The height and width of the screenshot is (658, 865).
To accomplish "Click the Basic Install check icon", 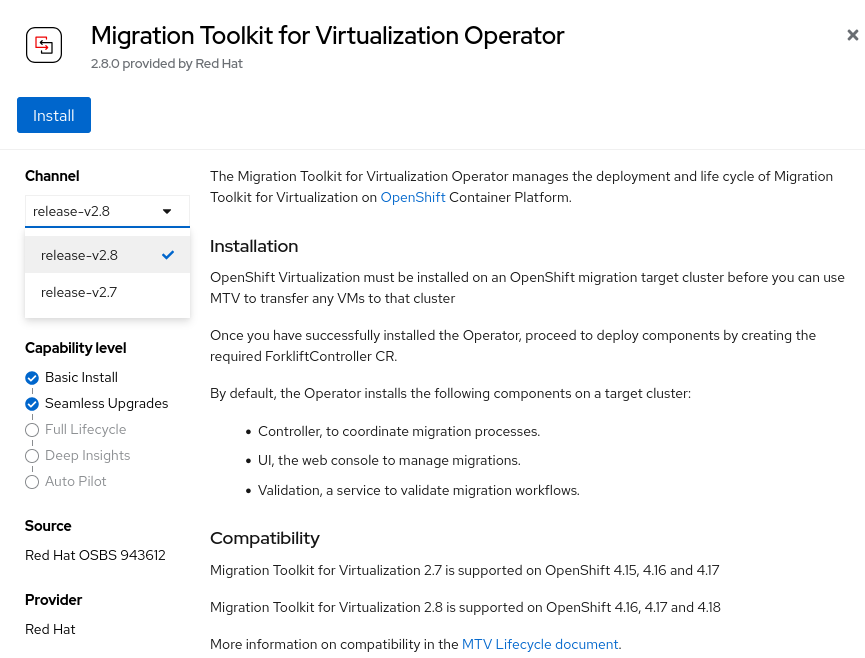I will 32,378.
